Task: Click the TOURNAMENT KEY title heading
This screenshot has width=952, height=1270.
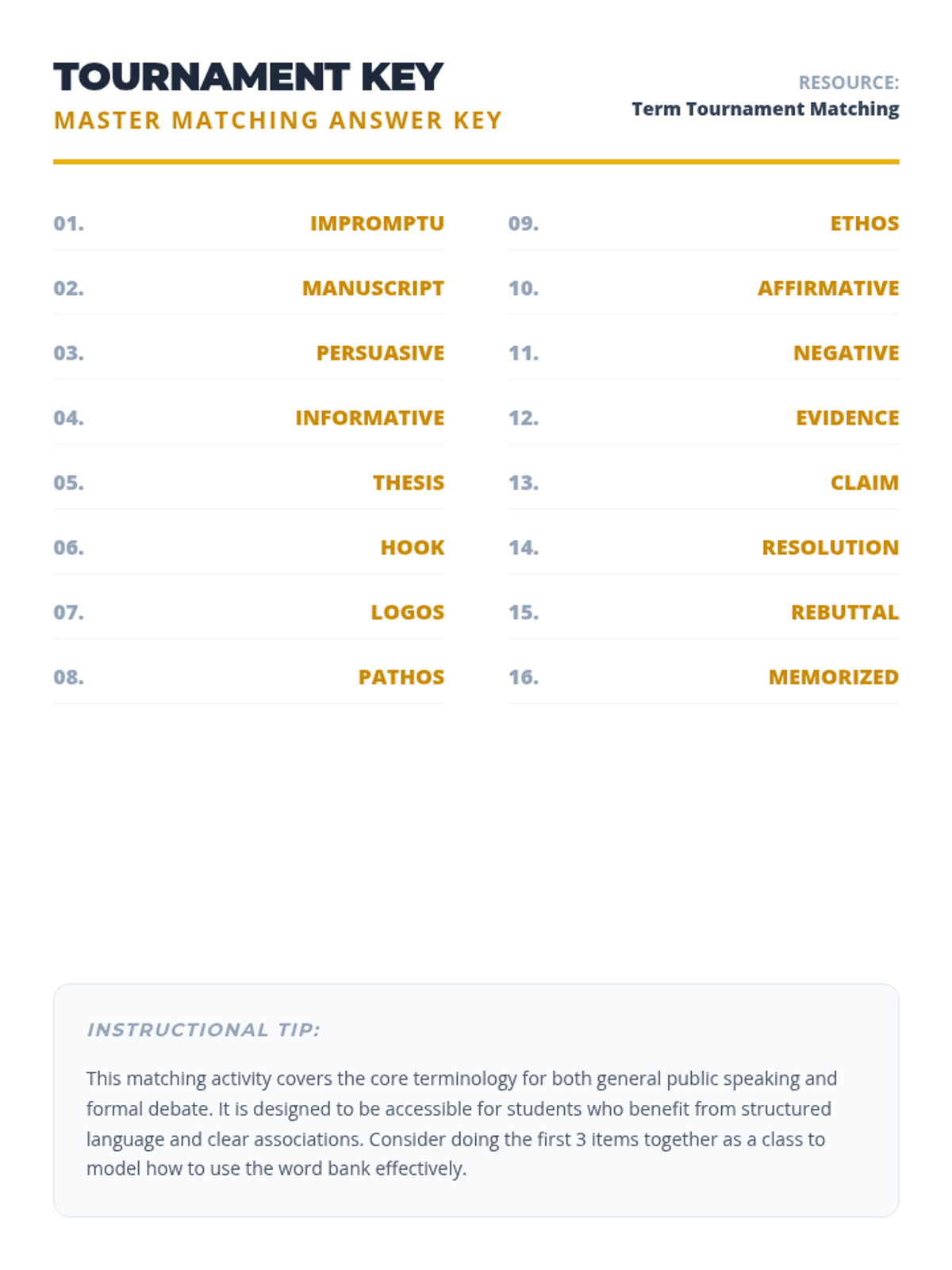Action: tap(248, 78)
